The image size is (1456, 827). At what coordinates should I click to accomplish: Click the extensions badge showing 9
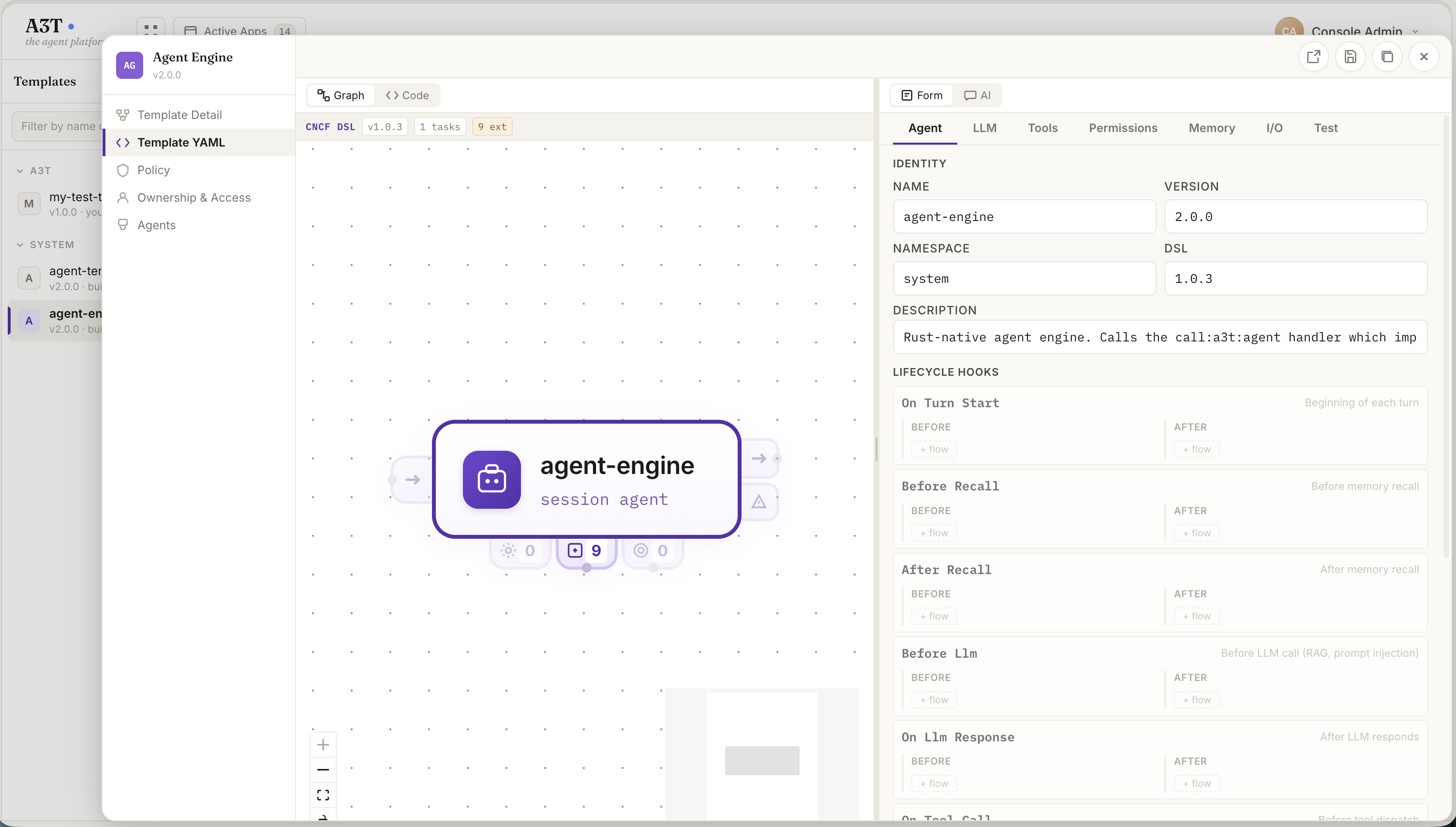click(x=586, y=550)
